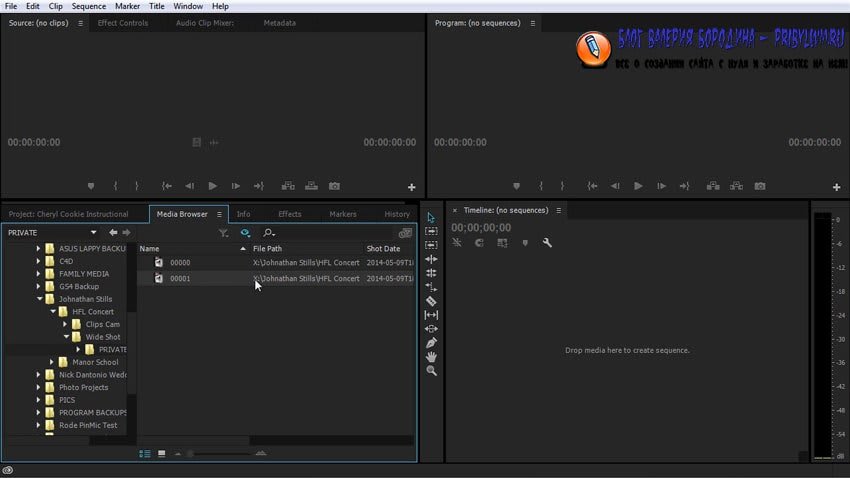Select clip 00001 in file list
Screen dimensions: 850x478
180,279
